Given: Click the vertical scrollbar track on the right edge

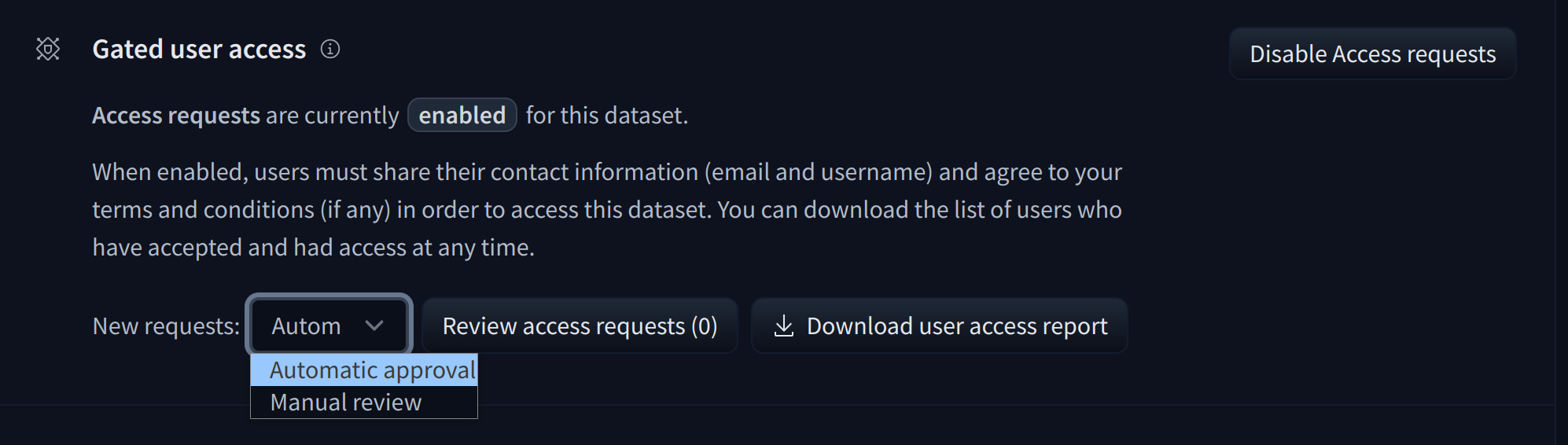Looking at the screenshot, I should point(1561,222).
